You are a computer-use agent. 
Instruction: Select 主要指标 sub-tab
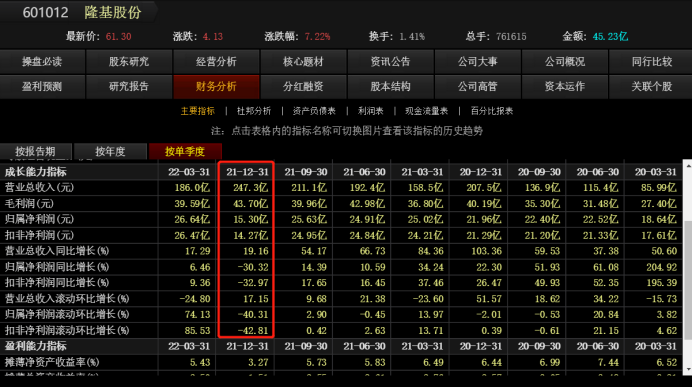point(197,111)
